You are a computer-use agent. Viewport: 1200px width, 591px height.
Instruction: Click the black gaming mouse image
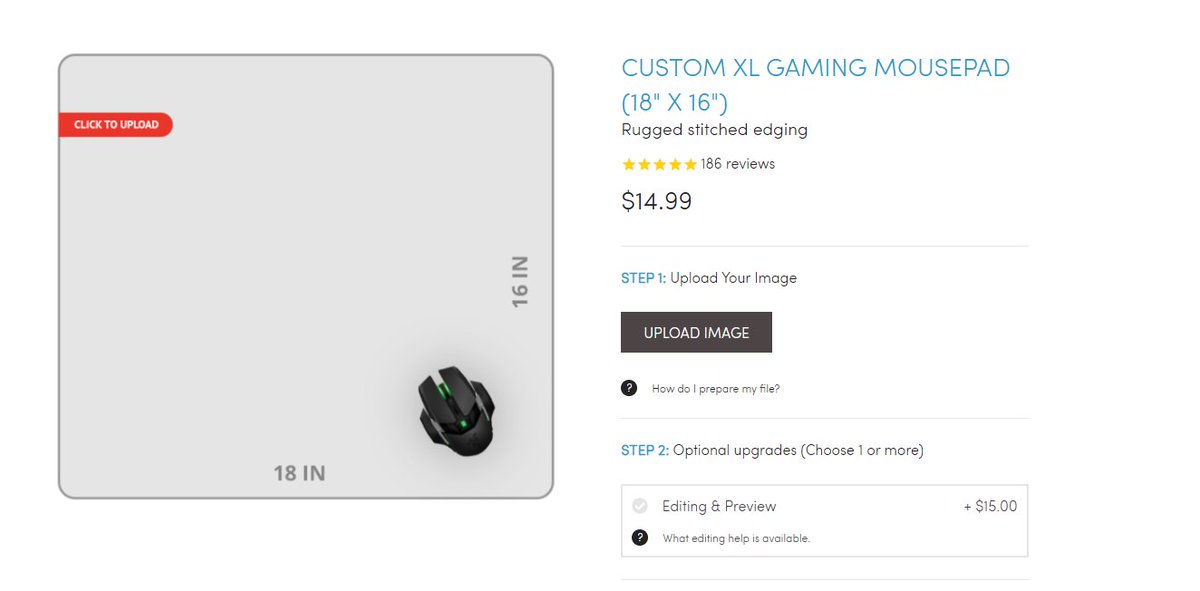click(x=456, y=410)
